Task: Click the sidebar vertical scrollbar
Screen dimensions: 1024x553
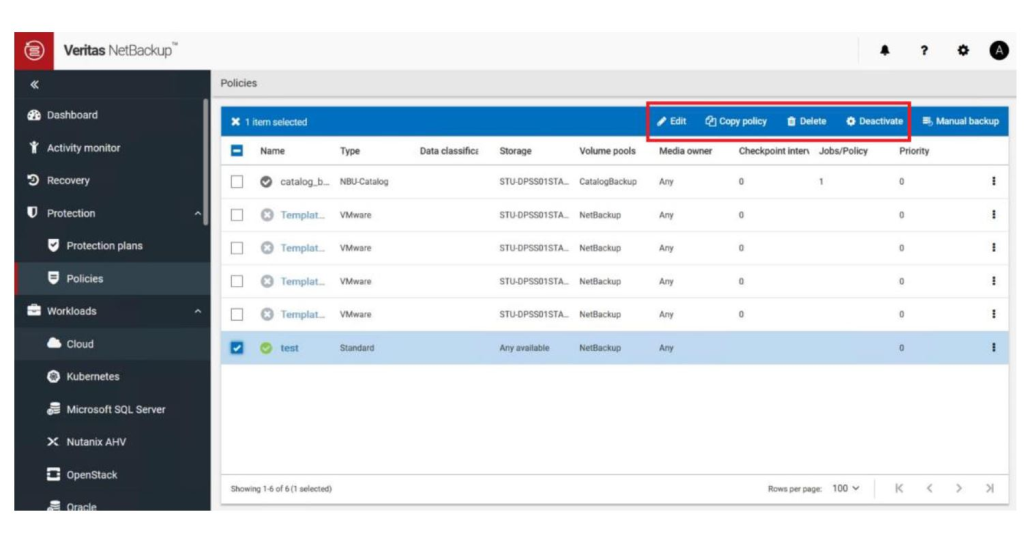Action: point(206,161)
